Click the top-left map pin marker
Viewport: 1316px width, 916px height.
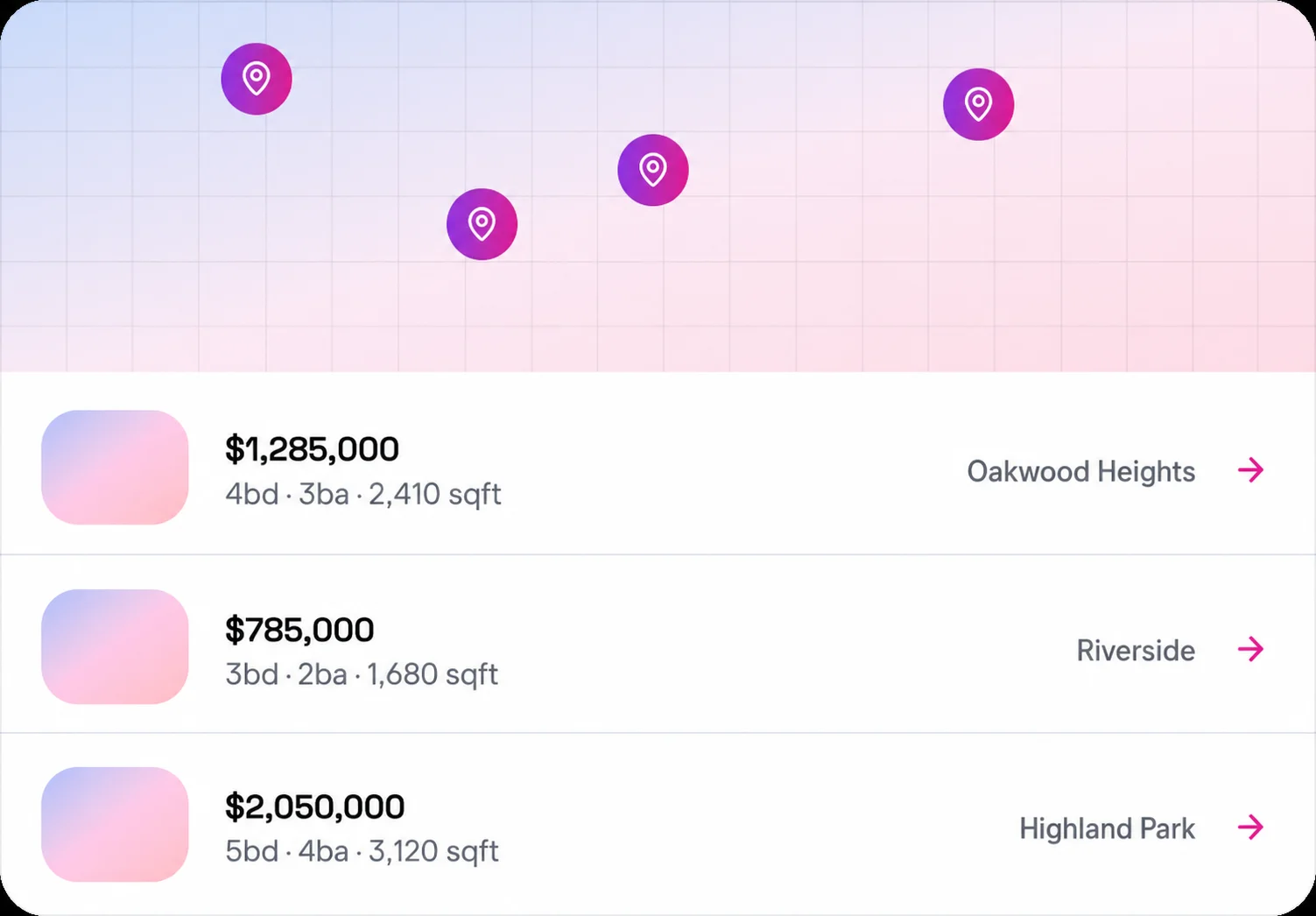(257, 79)
